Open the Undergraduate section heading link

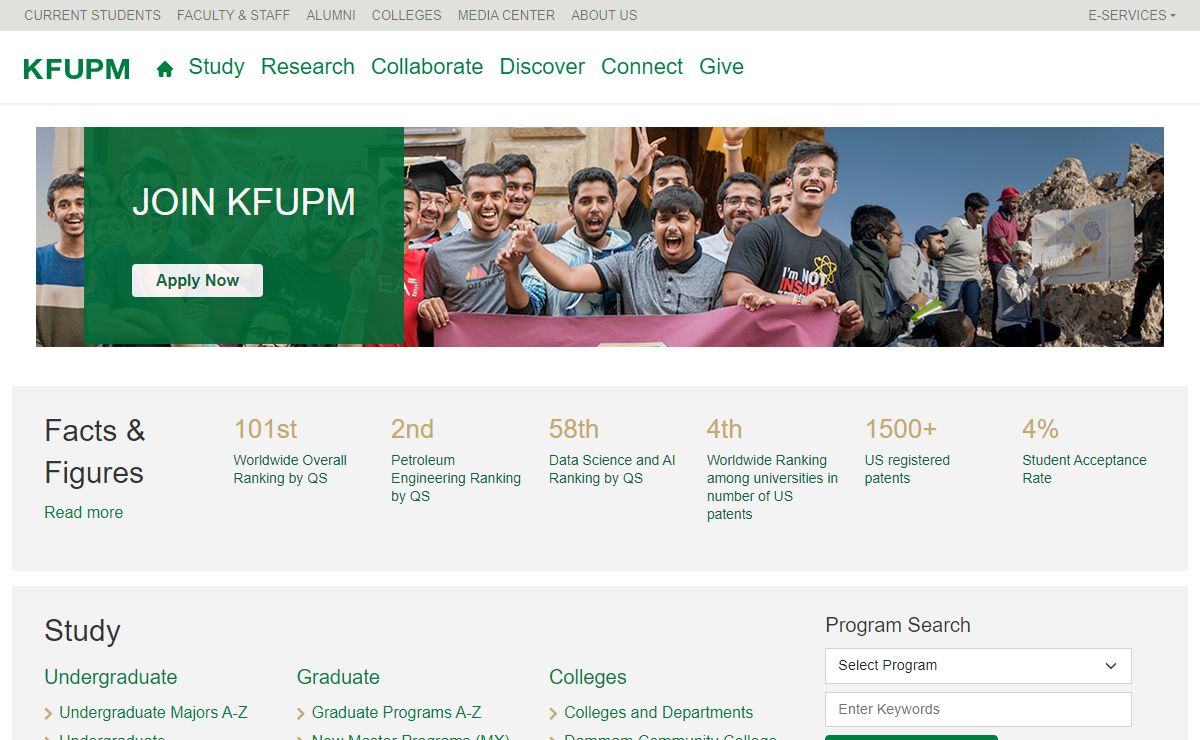(110, 677)
